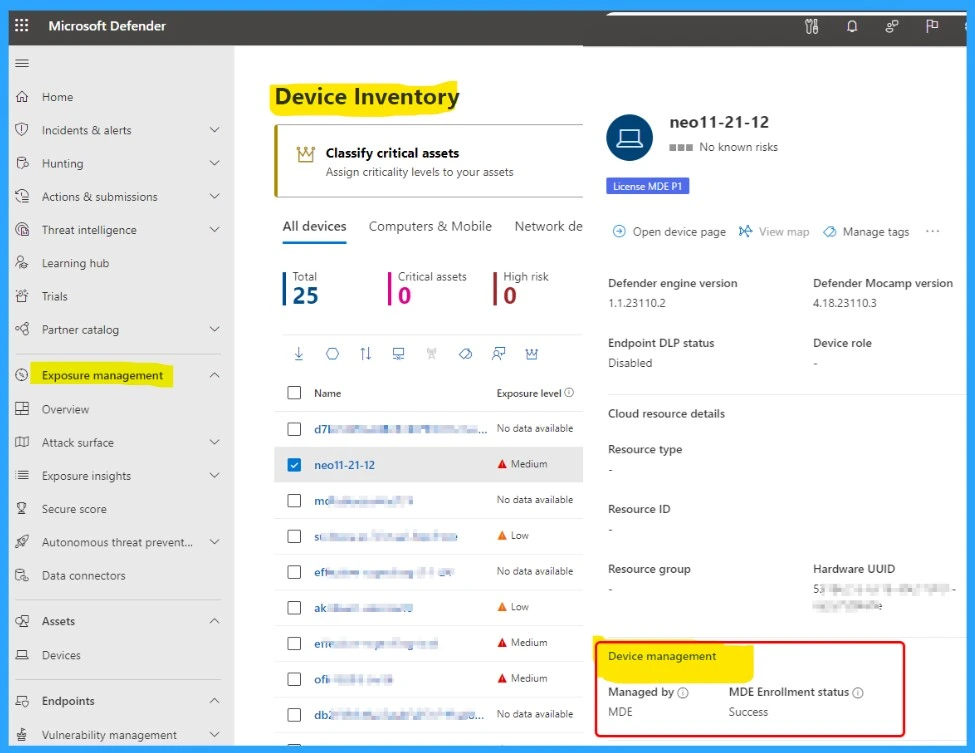Click the License MDE P1 badge
The height and width of the screenshot is (753, 975).
647,186
